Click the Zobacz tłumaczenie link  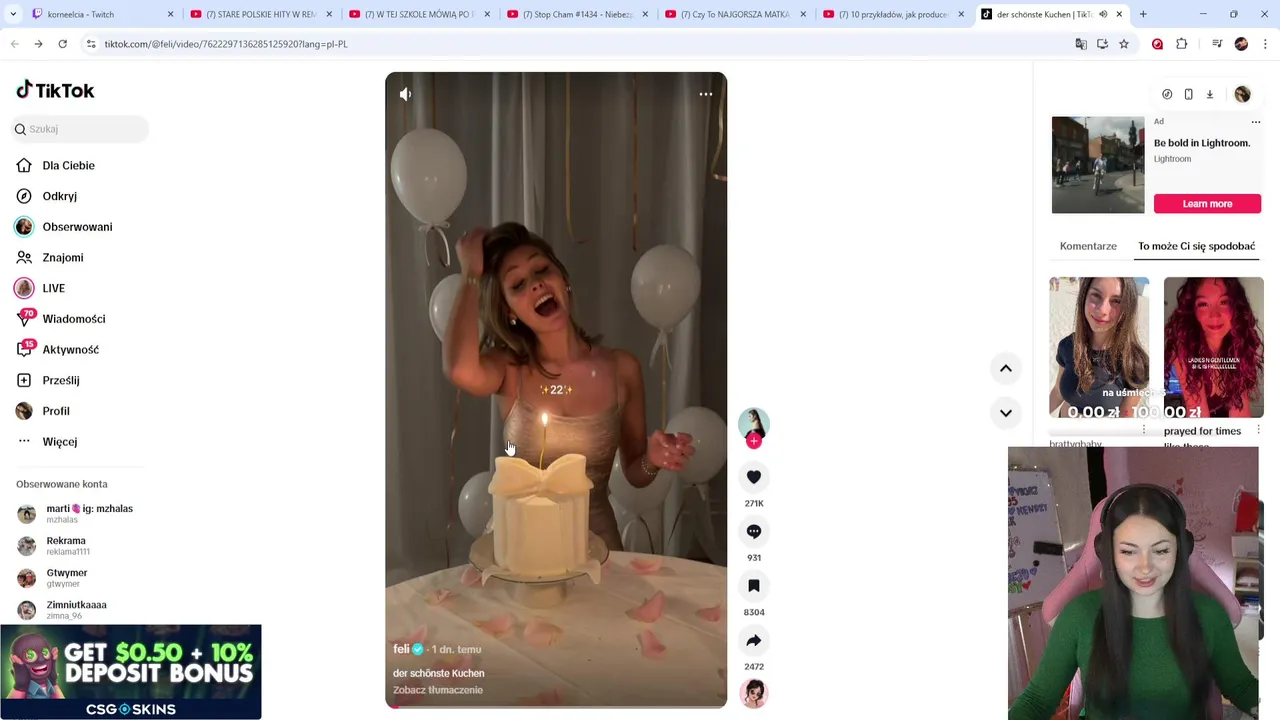coord(438,690)
